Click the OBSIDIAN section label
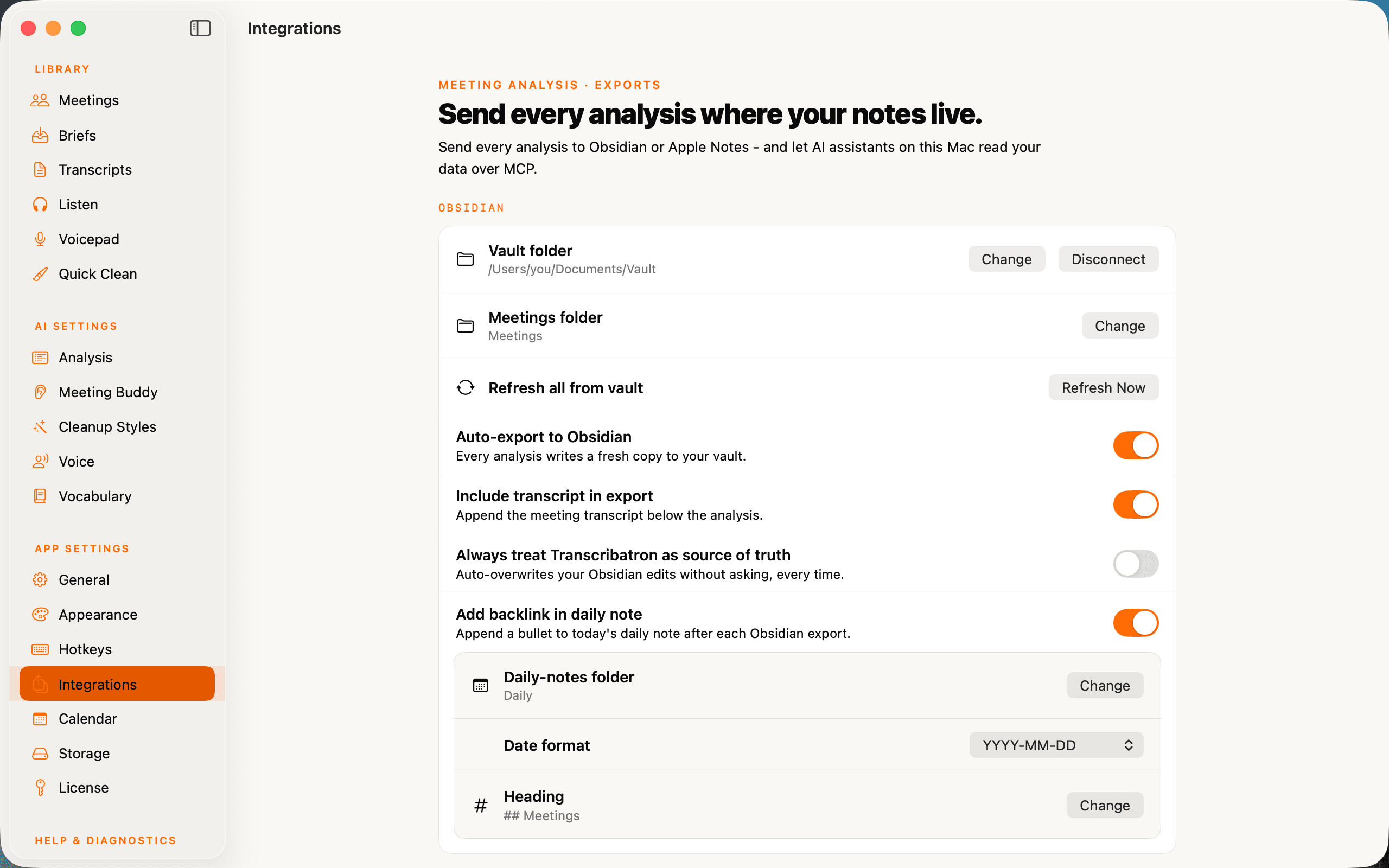The image size is (1389, 868). [x=471, y=208]
